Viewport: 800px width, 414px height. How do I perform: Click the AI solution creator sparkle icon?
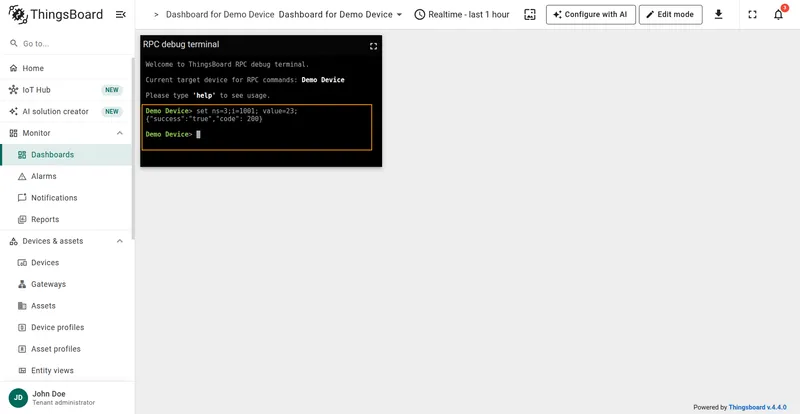(x=13, y=111)
